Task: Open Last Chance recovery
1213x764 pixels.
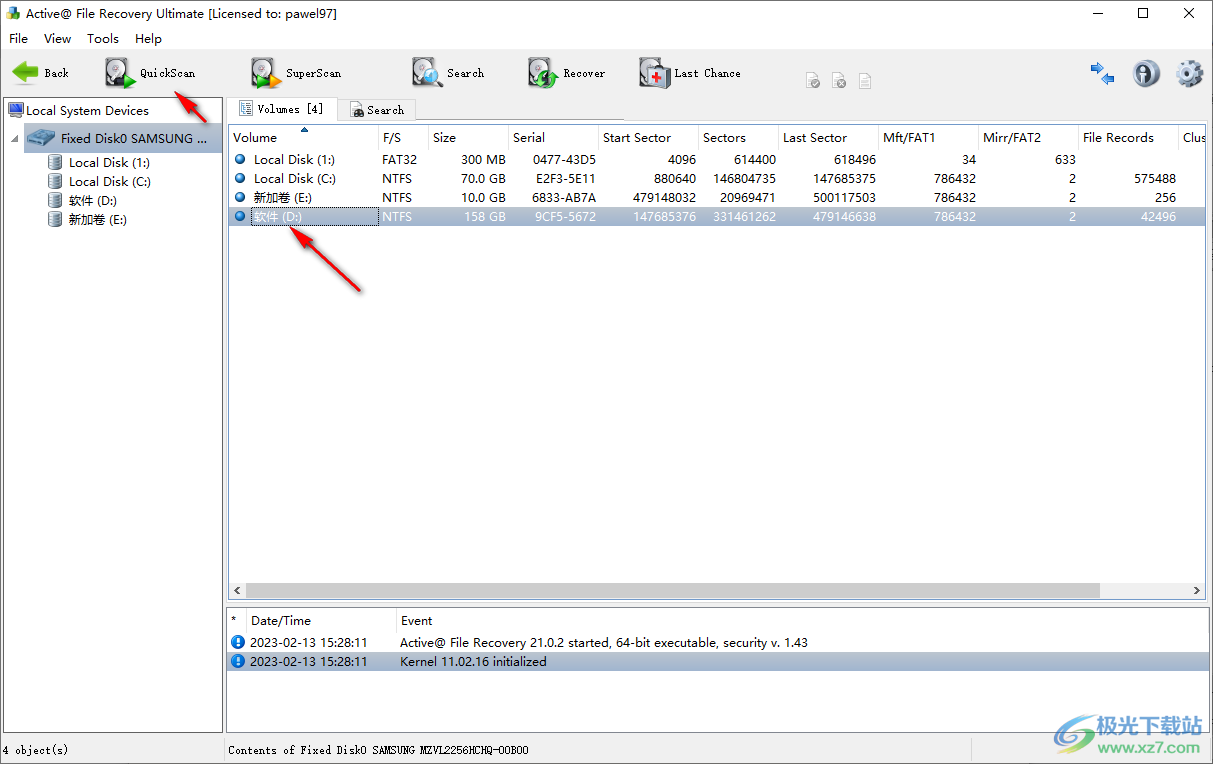Action: click(x=655, y=73)
